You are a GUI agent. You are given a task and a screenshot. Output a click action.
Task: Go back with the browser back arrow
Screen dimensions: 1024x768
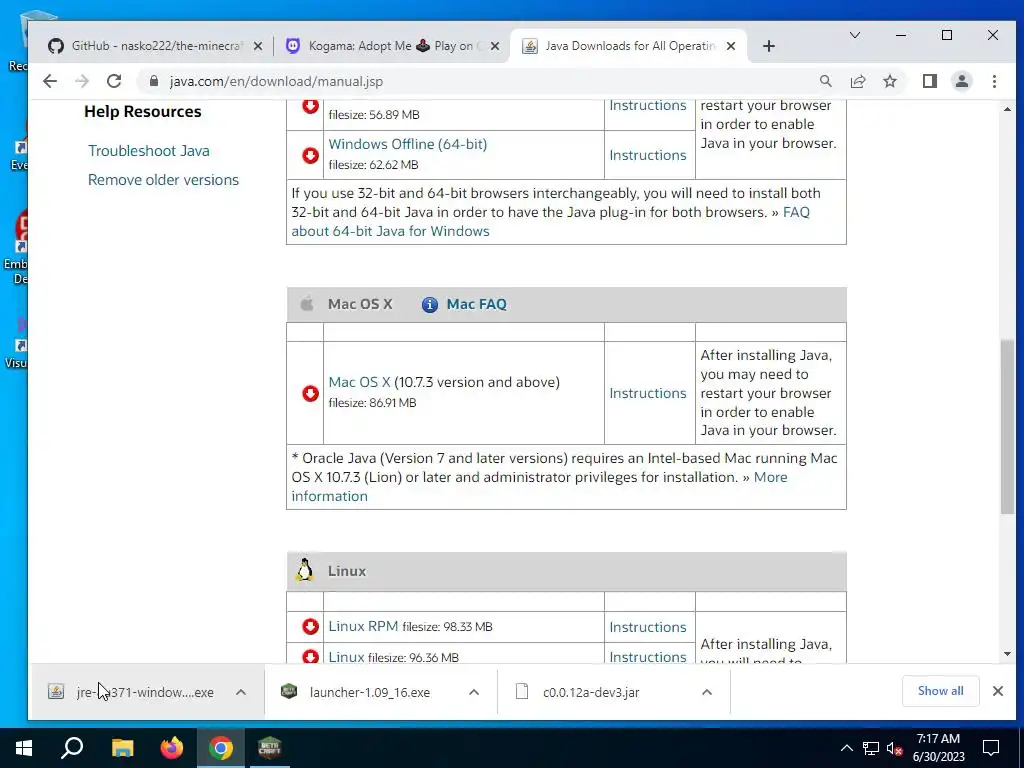50,81
